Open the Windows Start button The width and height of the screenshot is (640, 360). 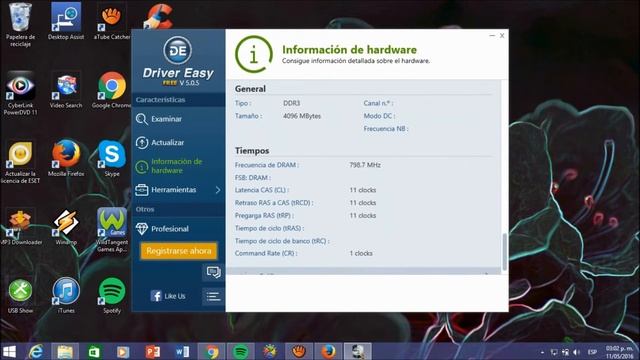9,351
